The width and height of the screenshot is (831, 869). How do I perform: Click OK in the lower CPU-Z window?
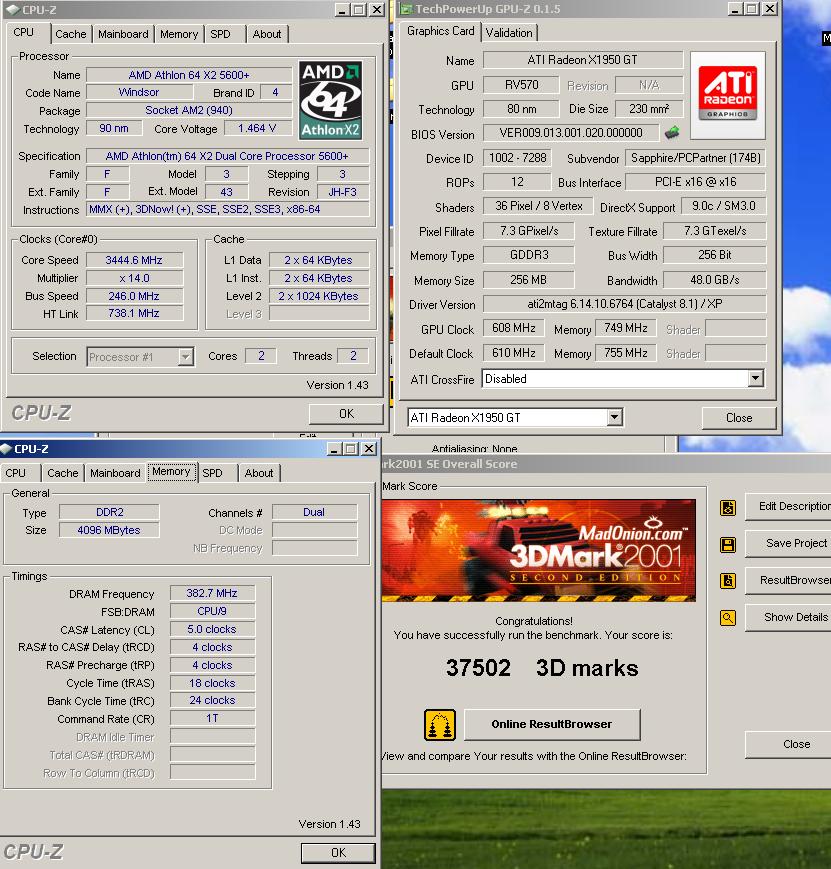(x=338, y=852)
